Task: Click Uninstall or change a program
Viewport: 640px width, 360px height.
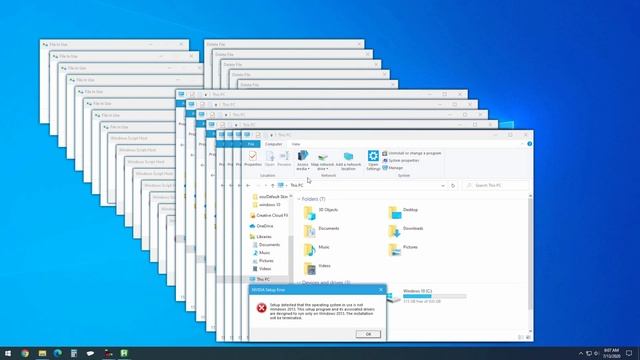Action: tap(412, 153)
